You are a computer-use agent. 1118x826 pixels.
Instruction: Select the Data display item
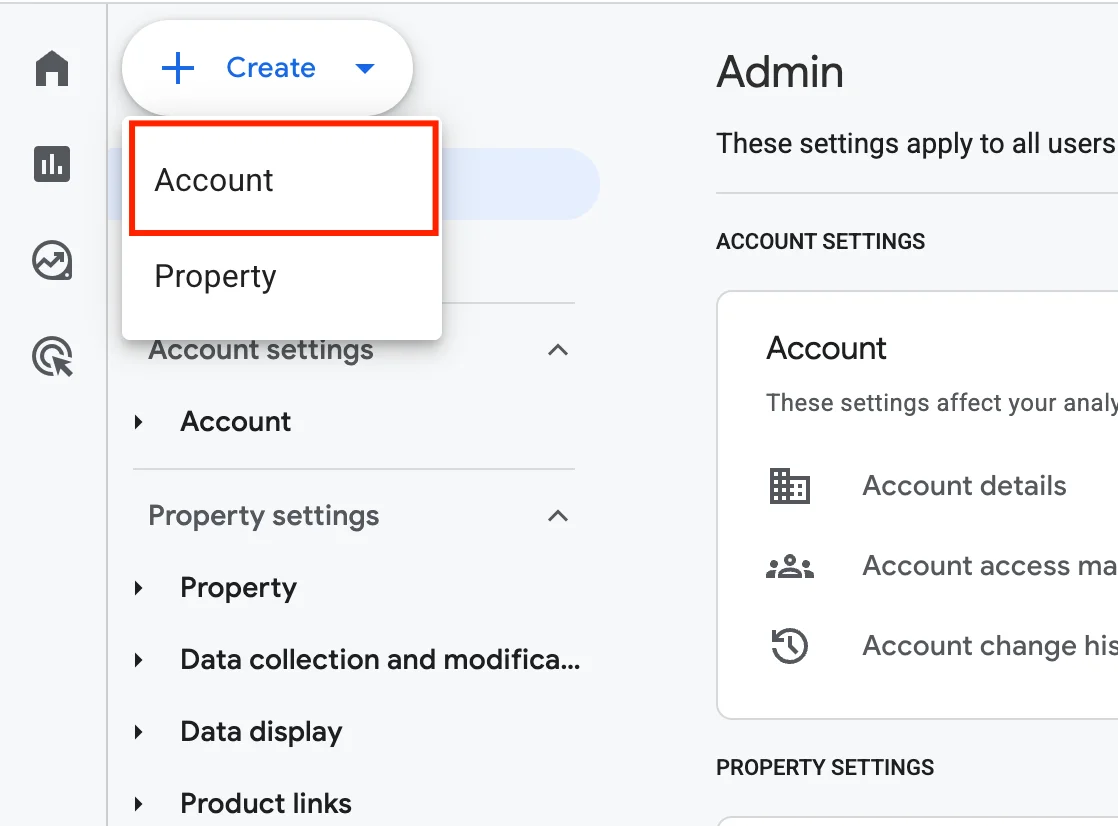(261, 733)
